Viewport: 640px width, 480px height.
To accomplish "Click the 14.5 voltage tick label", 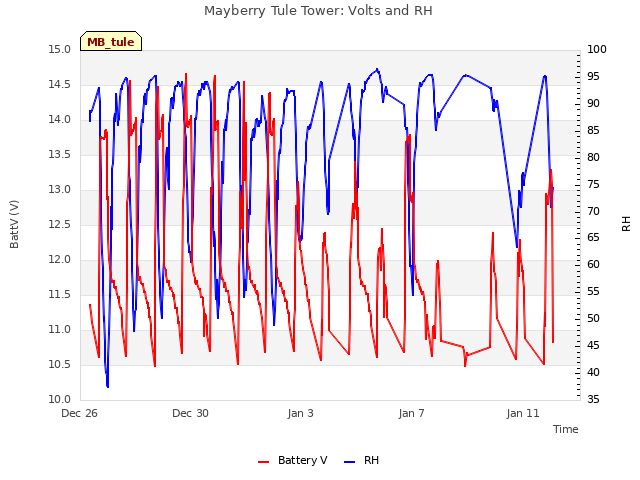I will (x=60, y=85).
